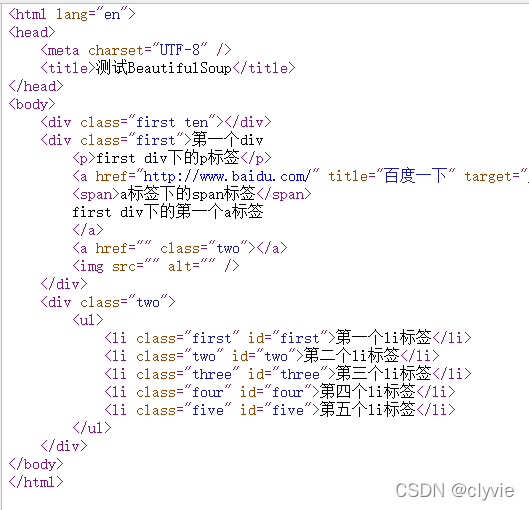529x510 pixels.
Task: Click the http://www.baidu.com/ href value
Action: click(x=227, y=176)
